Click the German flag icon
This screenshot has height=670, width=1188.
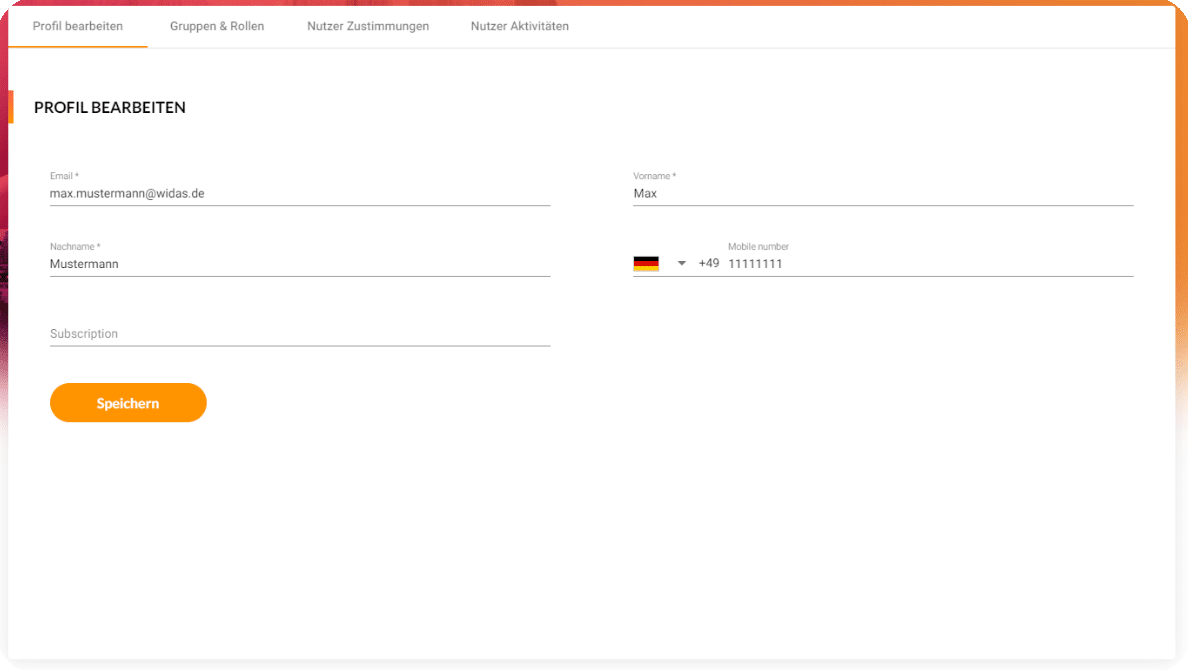tap(646, 264)
